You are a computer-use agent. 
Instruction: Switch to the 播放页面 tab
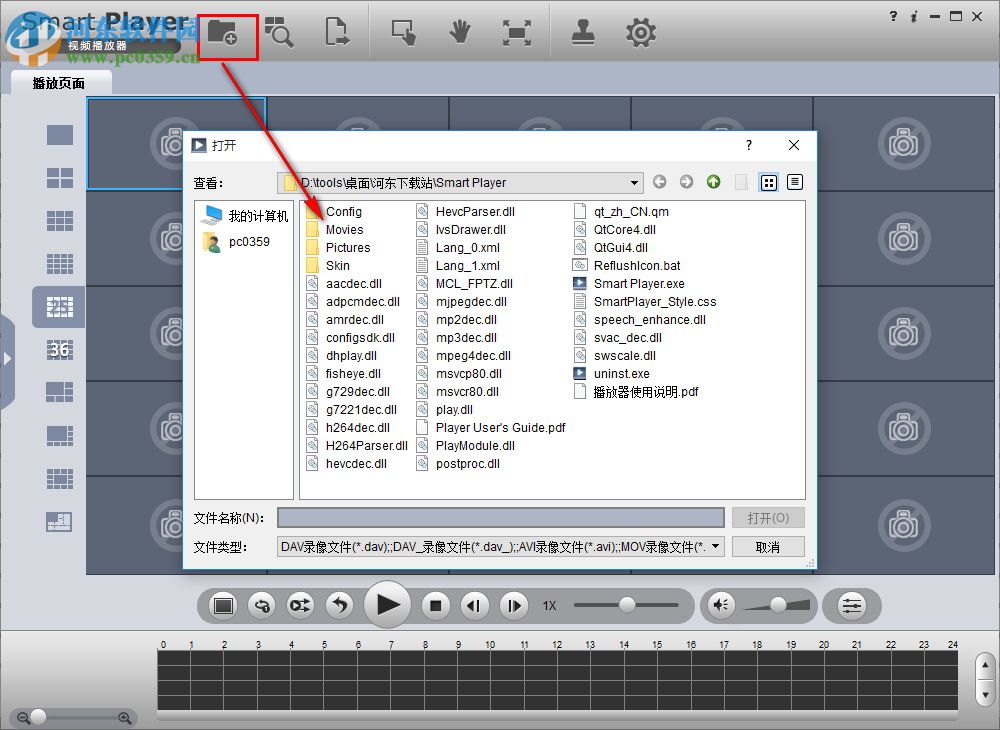(58, 83)
